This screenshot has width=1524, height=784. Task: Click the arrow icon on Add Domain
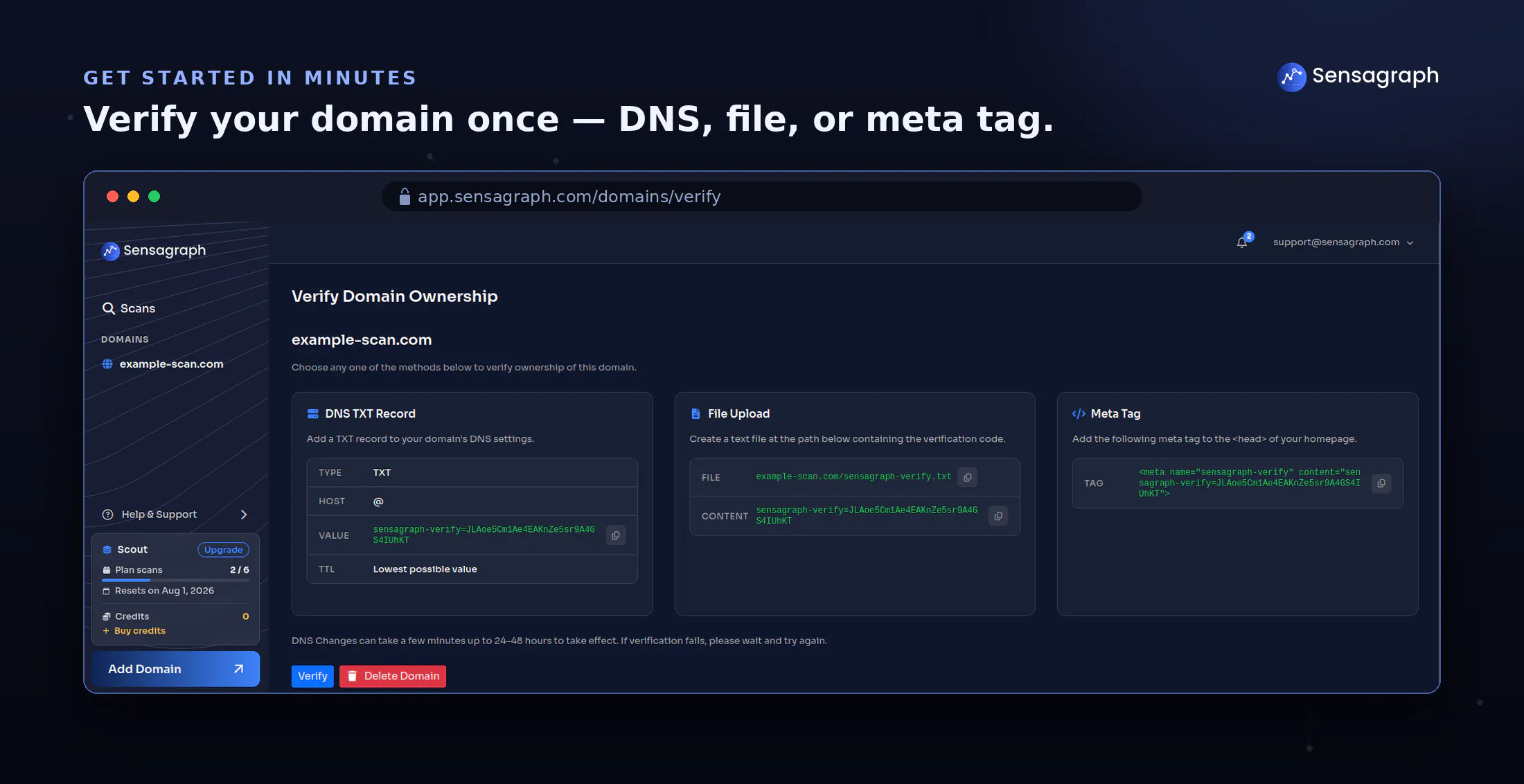[x=238, y=669]
